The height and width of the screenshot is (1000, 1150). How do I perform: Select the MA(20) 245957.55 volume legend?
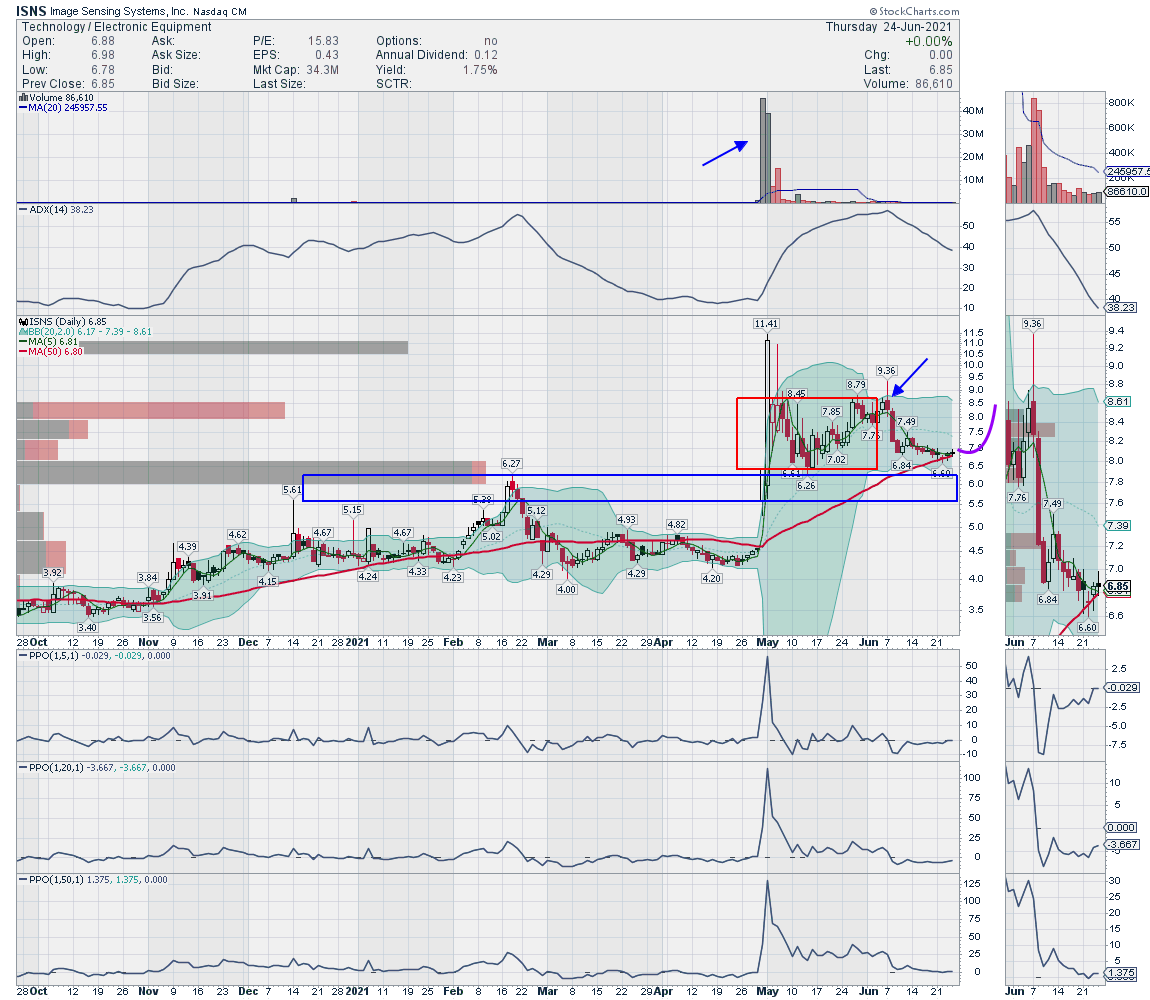pyautogui.click(x=64, y=108)
